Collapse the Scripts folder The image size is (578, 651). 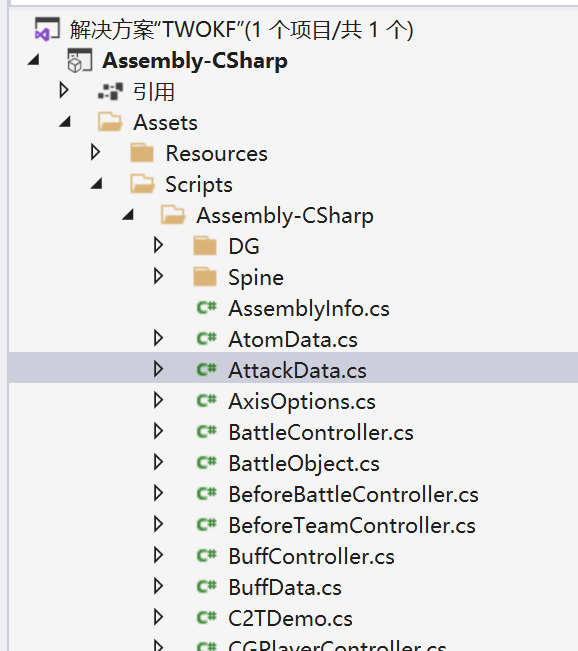[97, 184]
